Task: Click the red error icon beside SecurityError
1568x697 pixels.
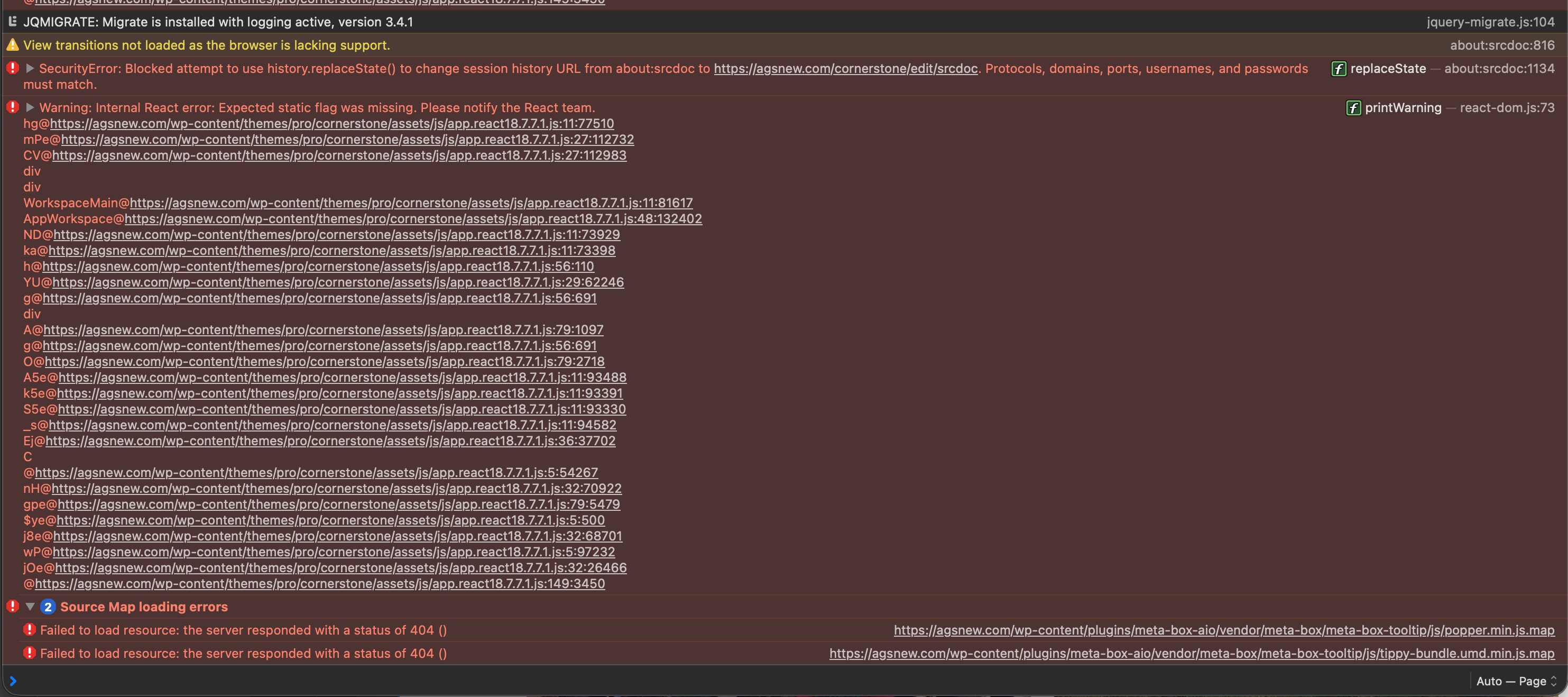Action: click(12, 68)
